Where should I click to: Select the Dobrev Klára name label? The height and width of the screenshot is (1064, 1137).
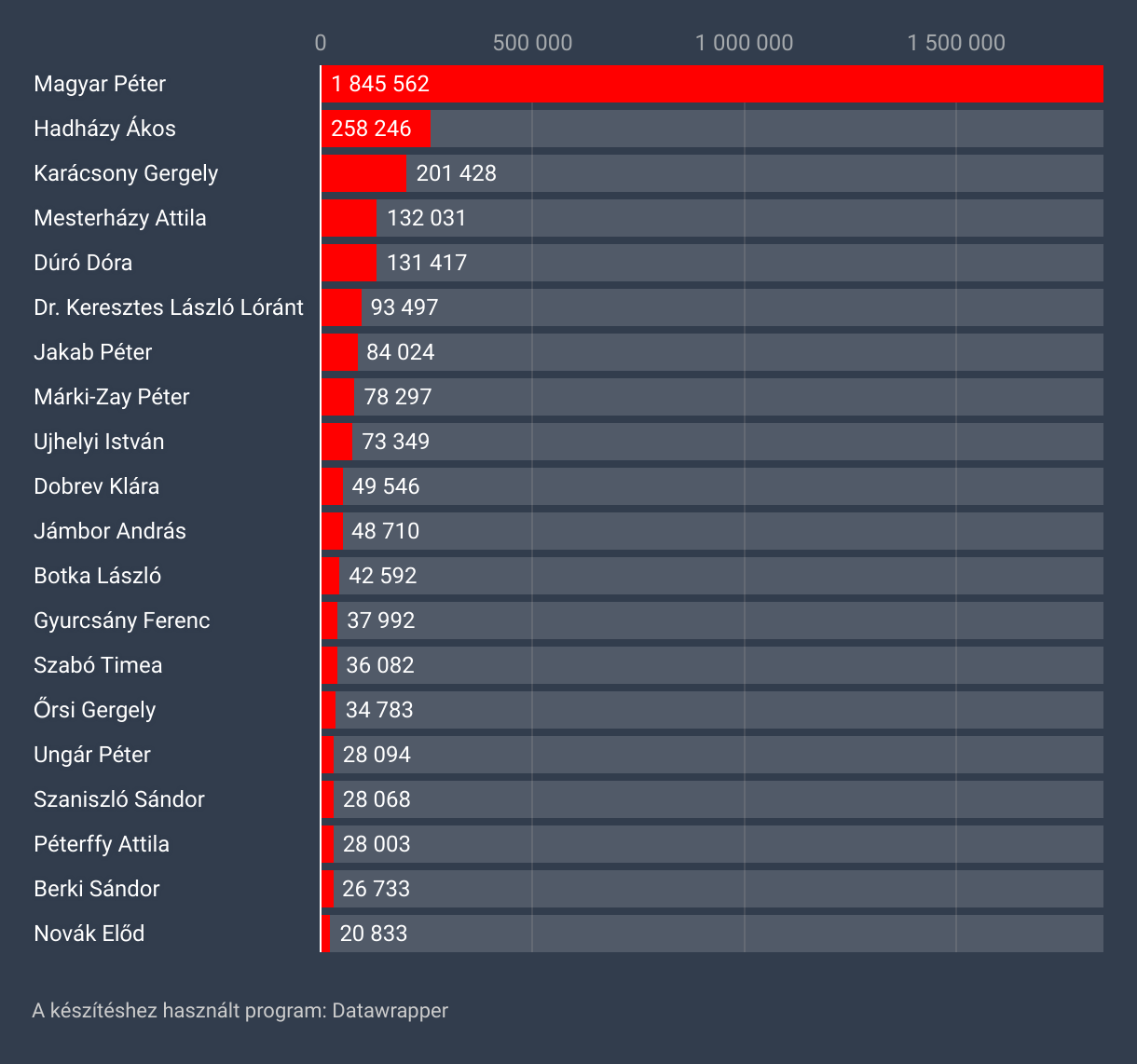coord(96,486)
